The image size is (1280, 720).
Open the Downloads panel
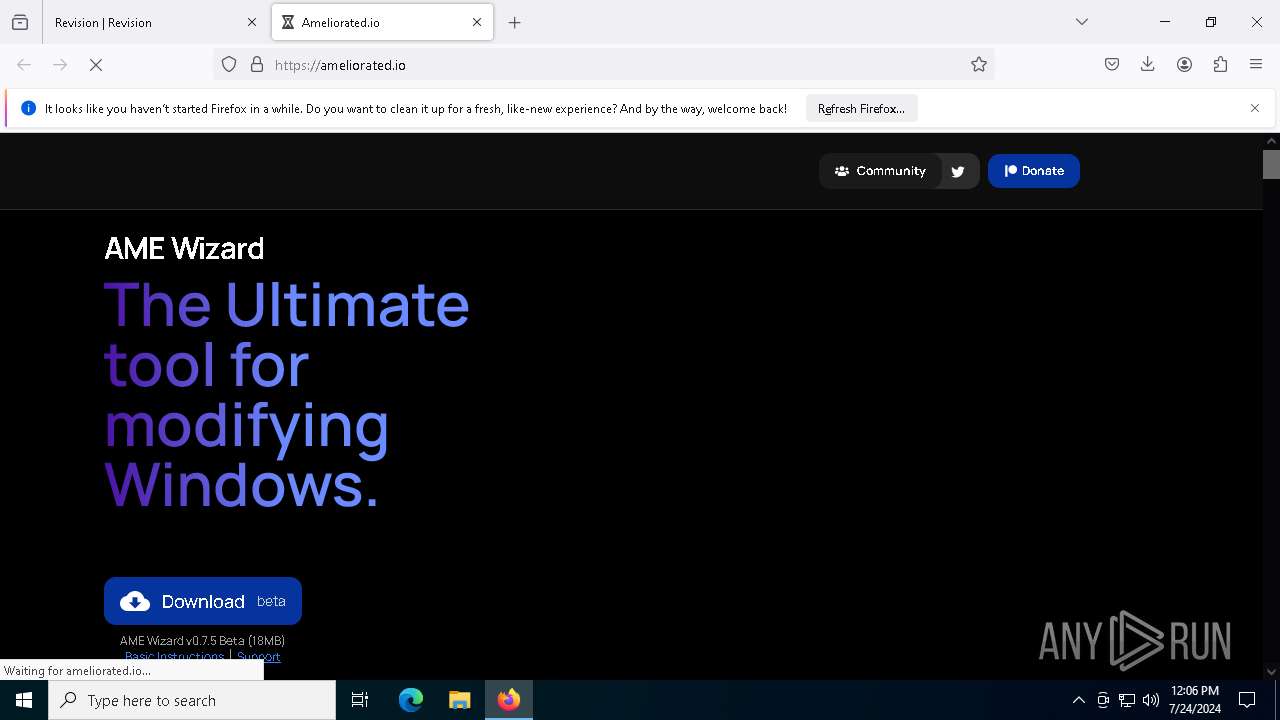[x=1148, y=65]
